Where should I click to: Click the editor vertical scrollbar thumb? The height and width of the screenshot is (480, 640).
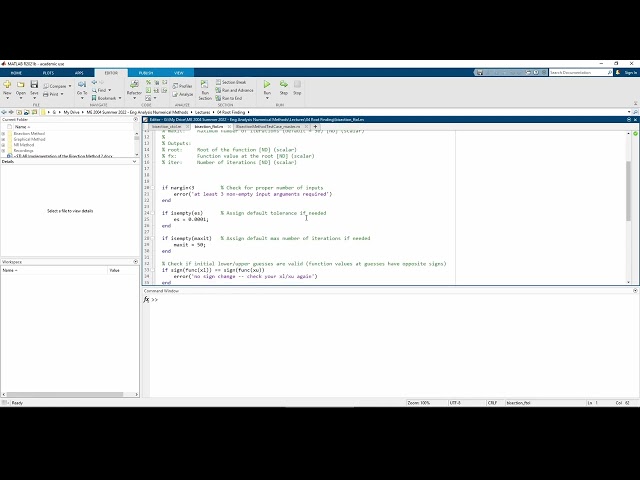click(629, 191)
